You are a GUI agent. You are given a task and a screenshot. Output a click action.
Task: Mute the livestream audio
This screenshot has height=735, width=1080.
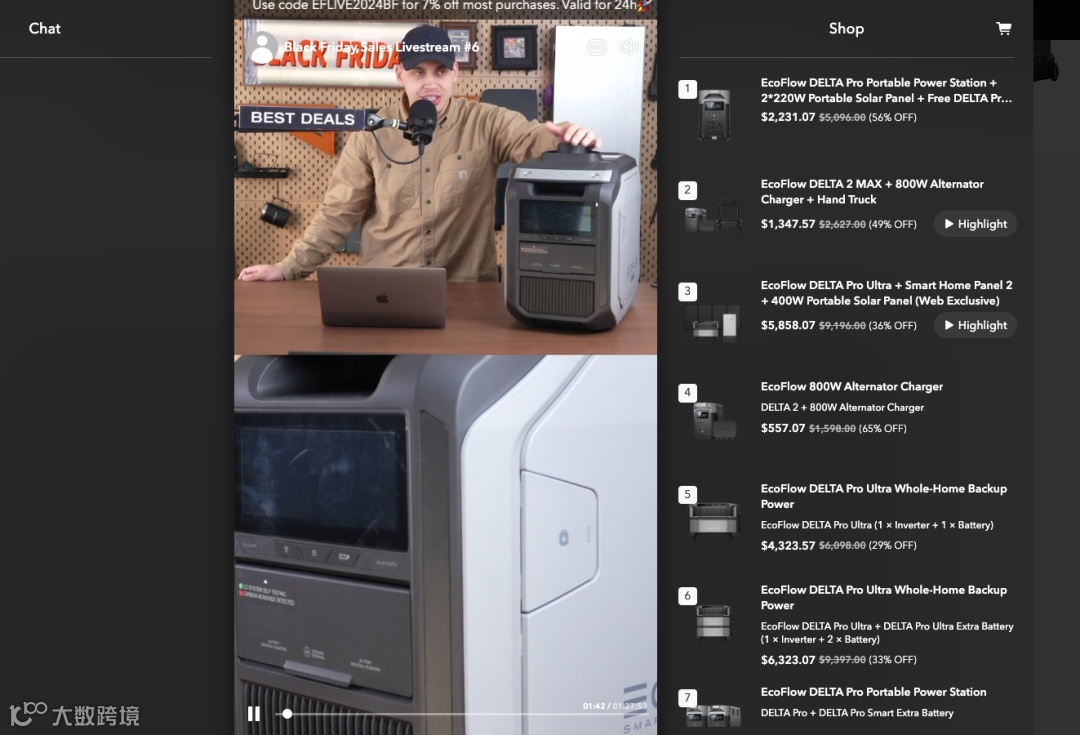(x=628, y=47)
